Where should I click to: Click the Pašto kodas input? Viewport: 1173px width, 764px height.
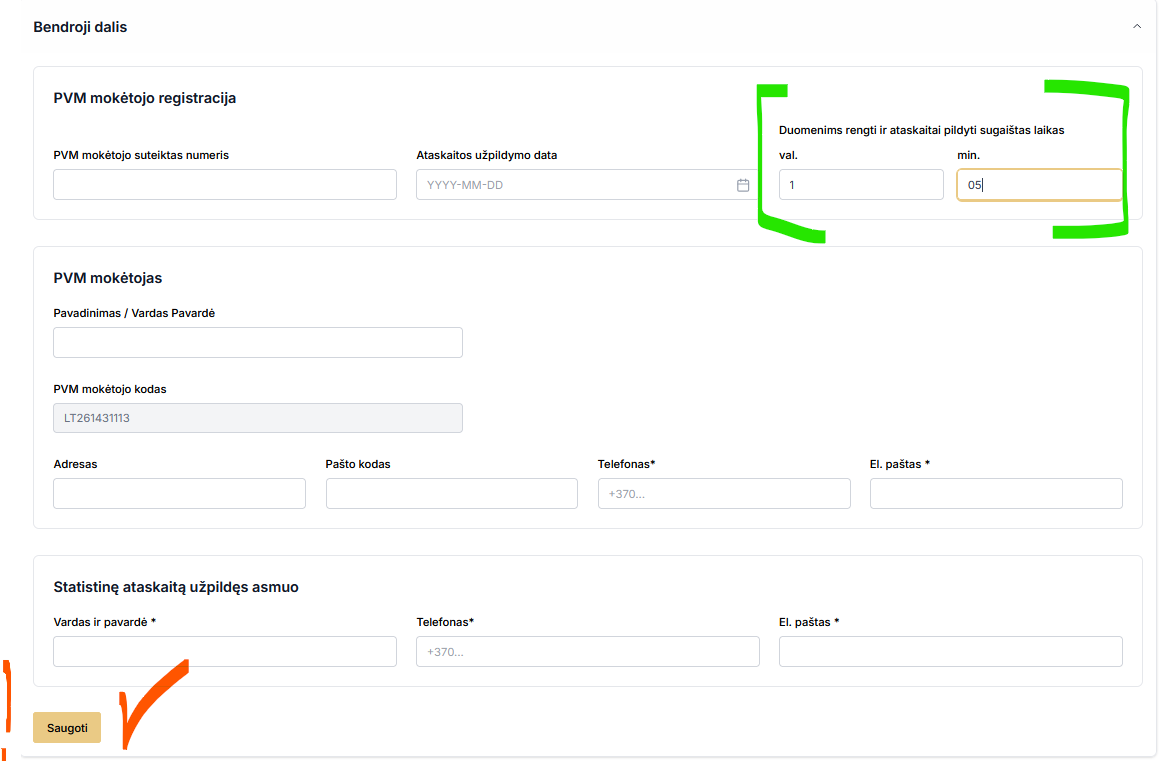click(x=452, y=493)
